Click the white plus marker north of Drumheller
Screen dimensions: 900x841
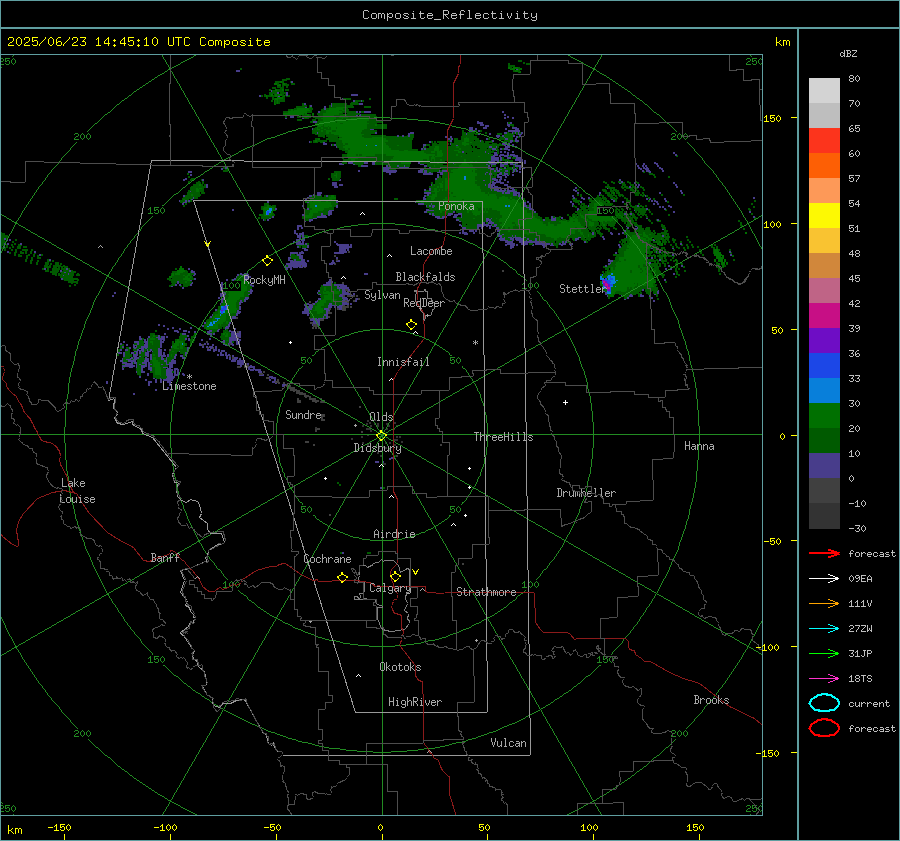pos(565,402)
